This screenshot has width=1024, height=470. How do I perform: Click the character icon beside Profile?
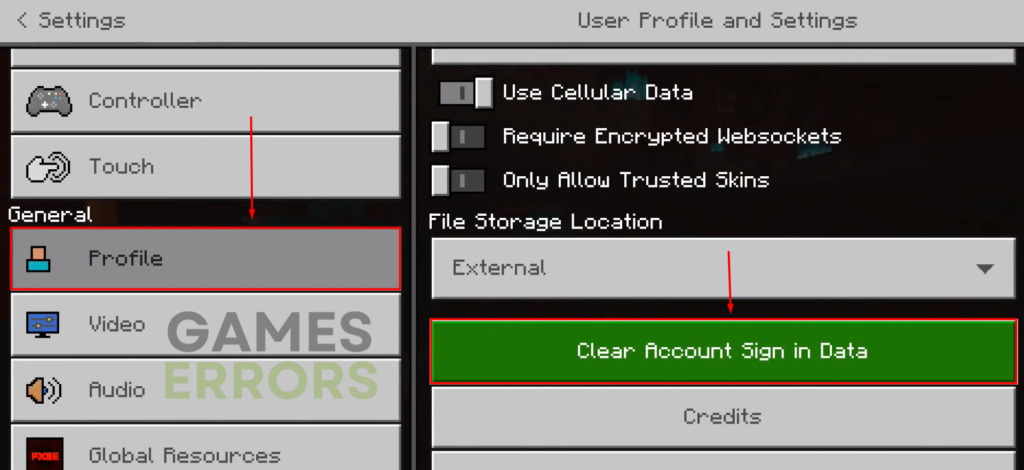click(x=38, y=258)
